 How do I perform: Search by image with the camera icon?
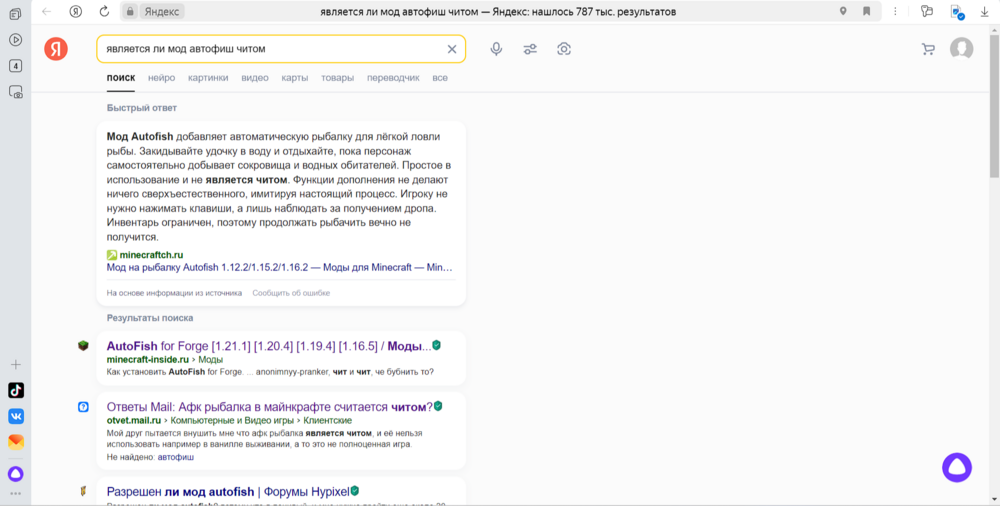(x=563, y=49)
